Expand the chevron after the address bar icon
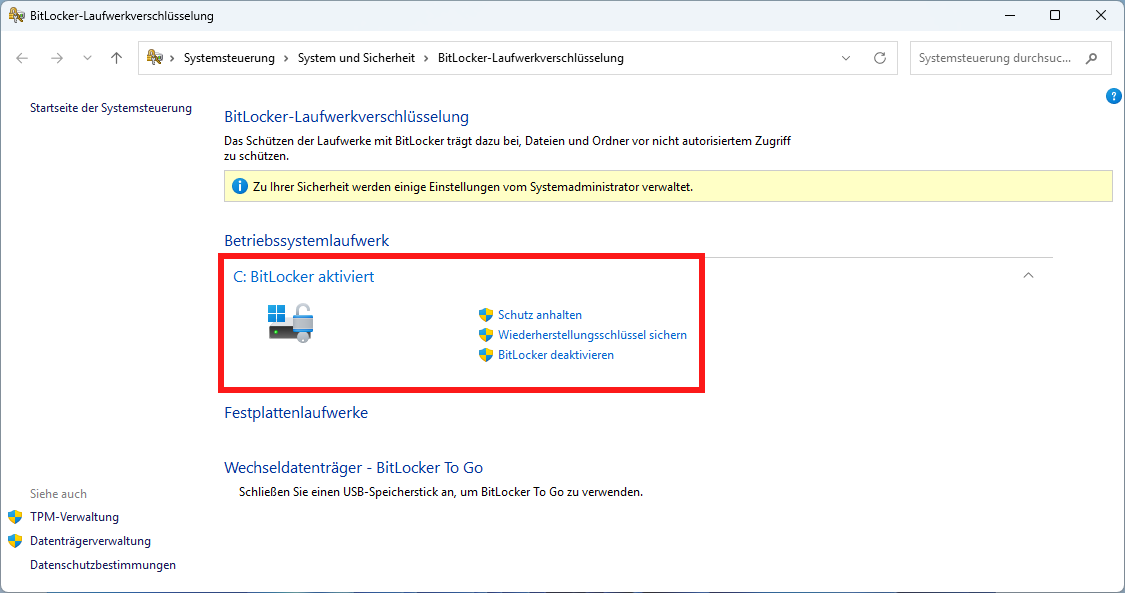Screen dimensions: 1125x593 (172, 58)
